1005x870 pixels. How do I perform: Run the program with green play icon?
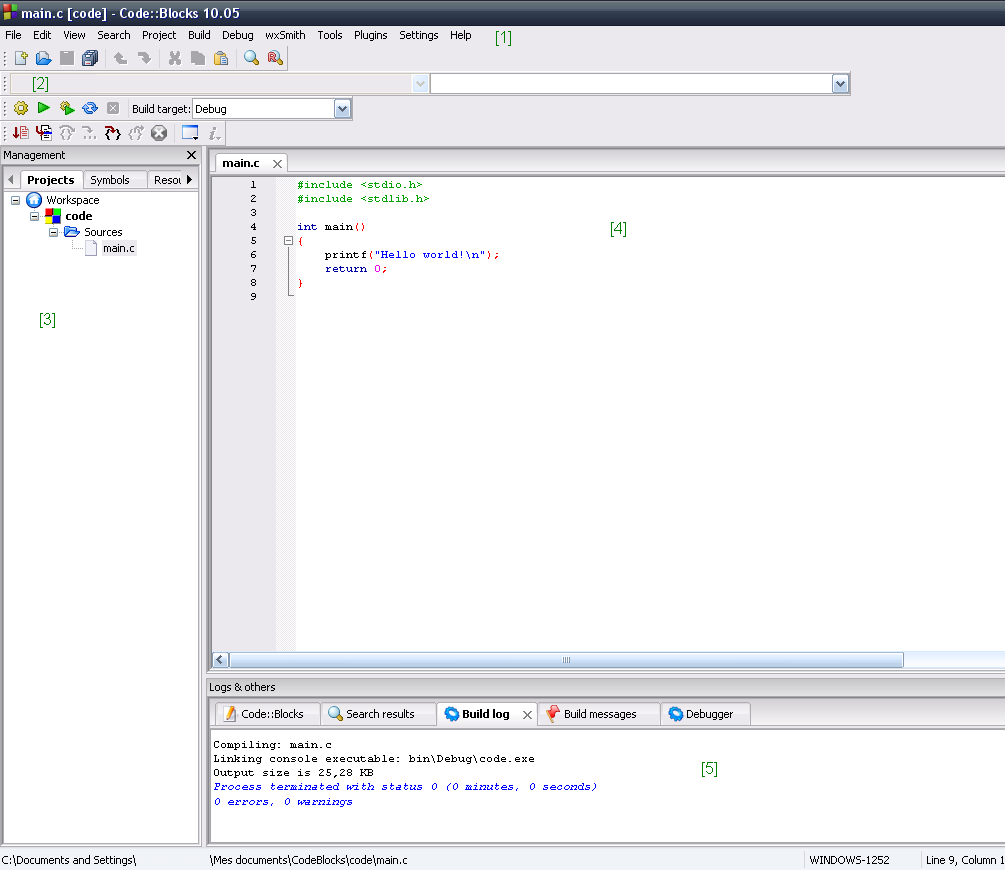click(x=44, y=108)
